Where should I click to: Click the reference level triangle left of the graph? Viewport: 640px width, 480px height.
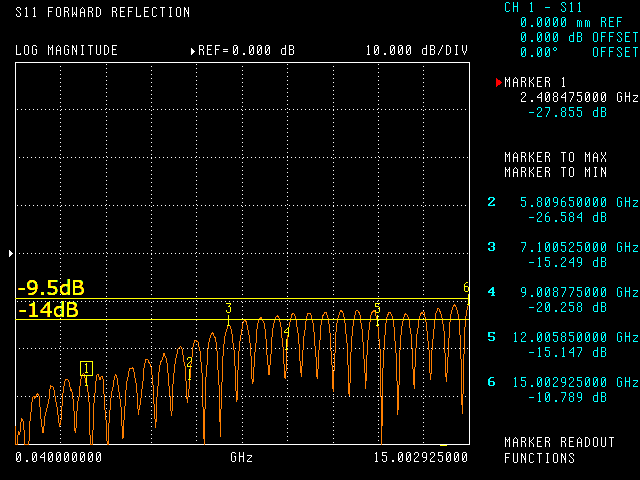click(11, 254)
